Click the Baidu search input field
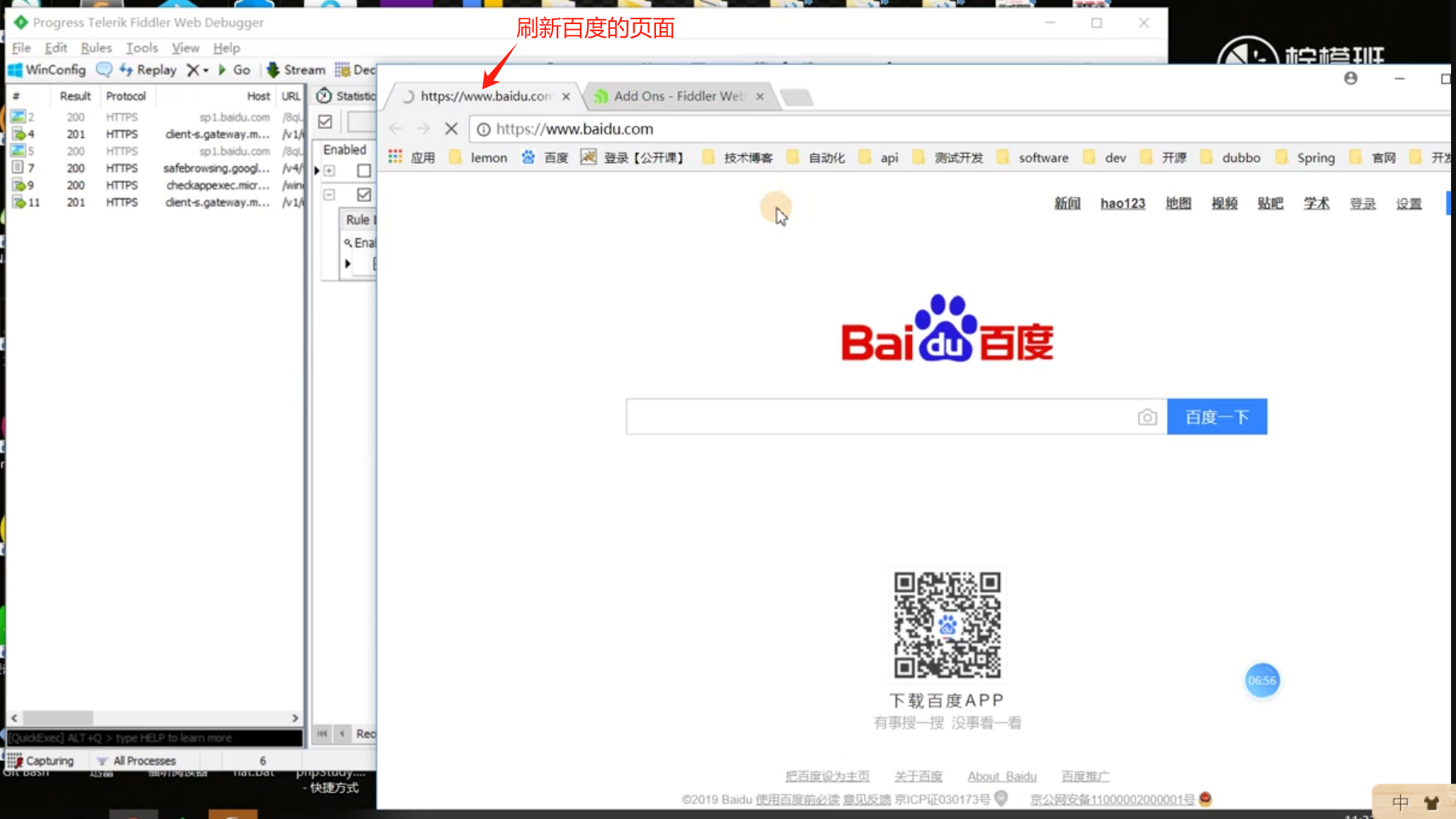This screenshot has width=1456, height=819. click(879, 417)
